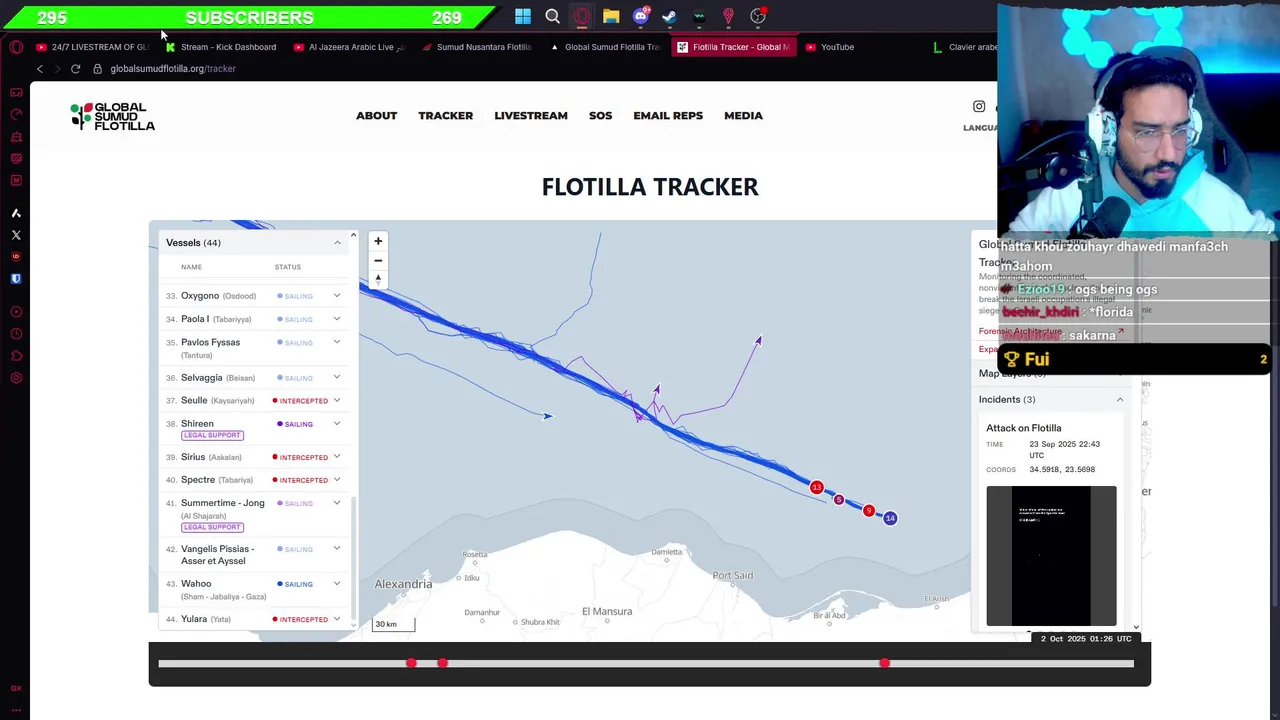Click the last red marker on timeline
The width and height of the screenshot is (1280, 720).
(x=884, y=663)
